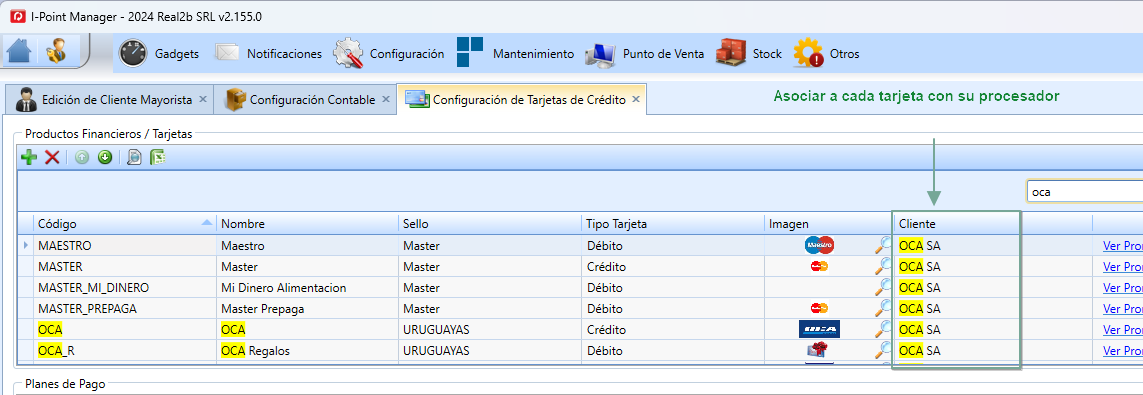Select the 'MASTER_PREPAGA' code cell

tap(125, 309)
